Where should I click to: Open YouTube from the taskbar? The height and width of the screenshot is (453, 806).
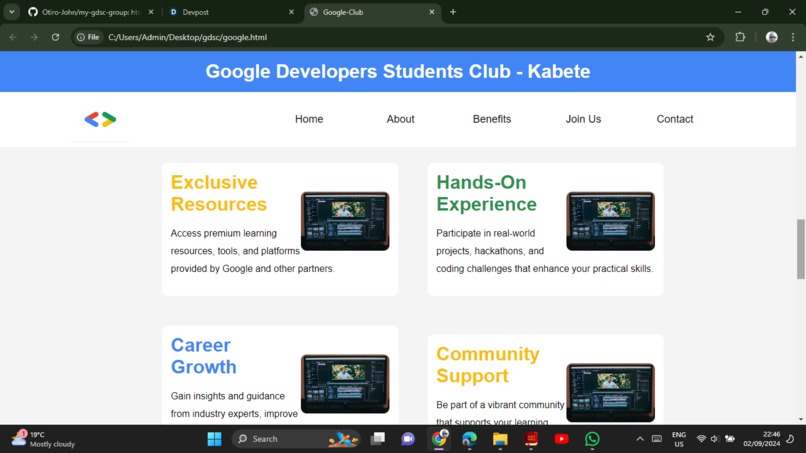(x=561, y=439)
